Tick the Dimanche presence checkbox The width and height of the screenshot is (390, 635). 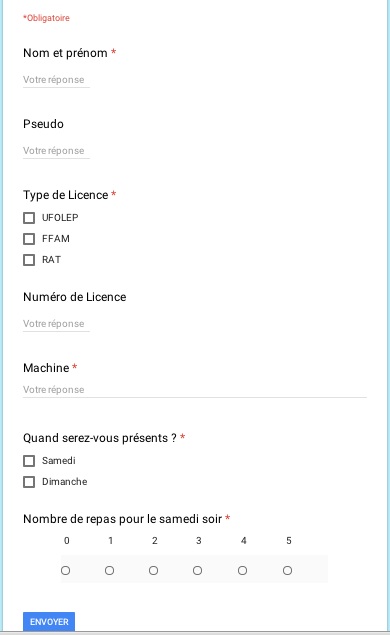click(x=29, y=482)
